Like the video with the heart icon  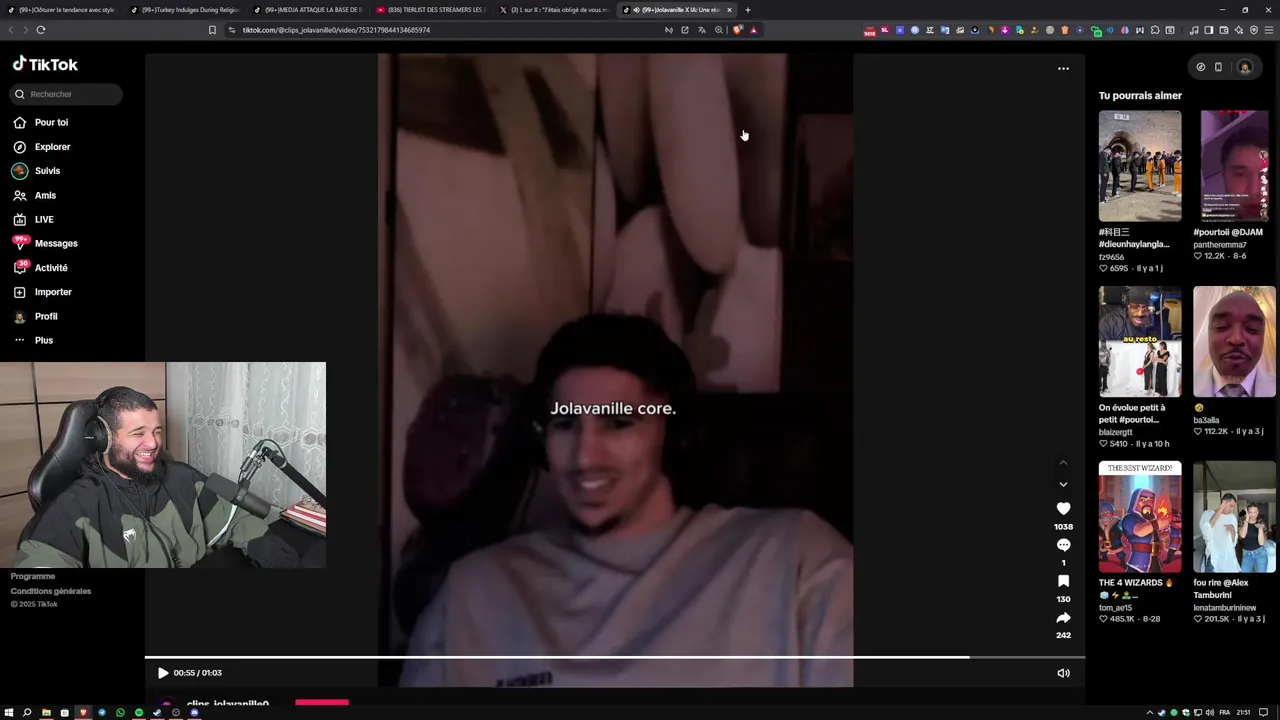(x=1063, y=509)
